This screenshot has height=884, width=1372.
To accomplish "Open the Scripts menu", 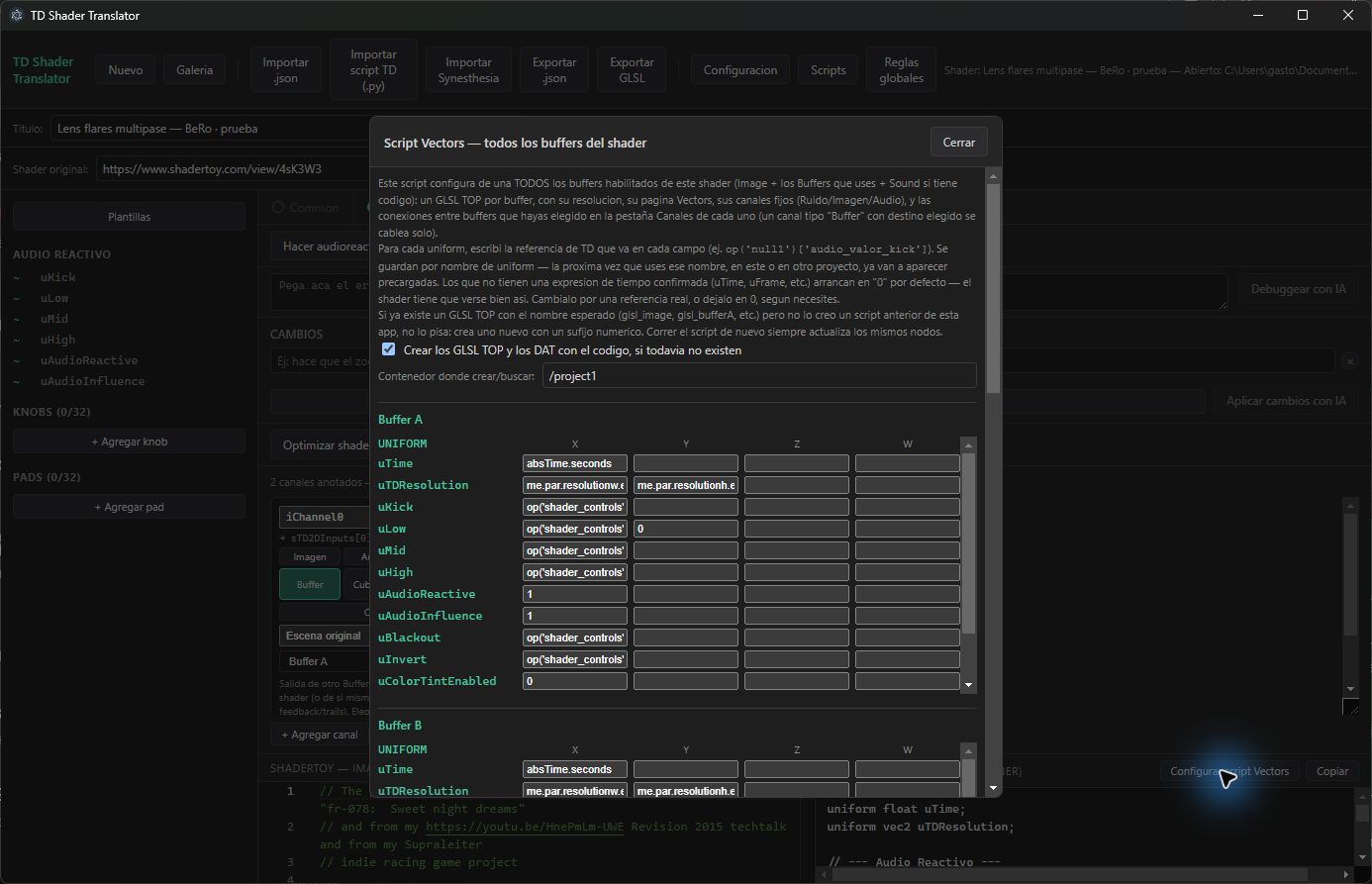I will tap(828, 70).
